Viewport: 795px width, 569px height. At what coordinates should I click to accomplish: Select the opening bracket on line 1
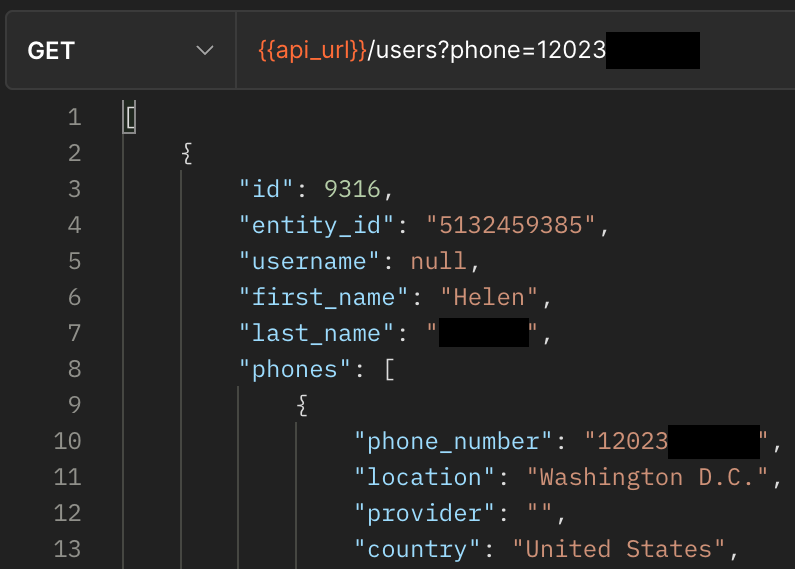[x=130, y=118]
